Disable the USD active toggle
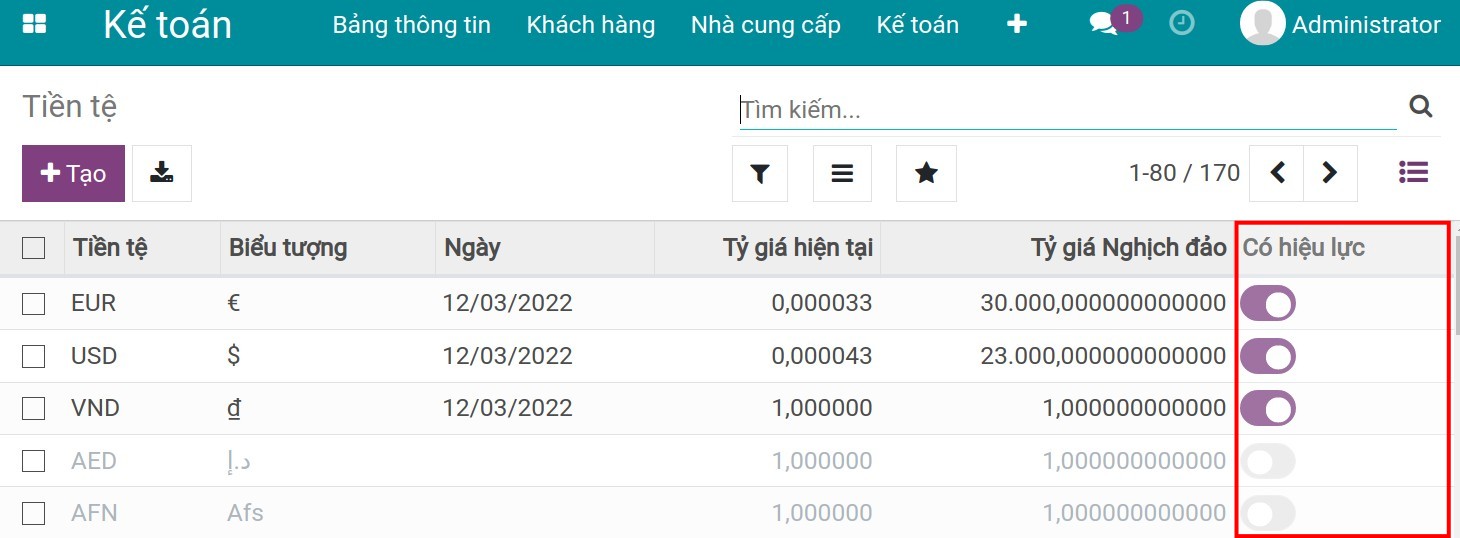 click(x=1268, y=356)
